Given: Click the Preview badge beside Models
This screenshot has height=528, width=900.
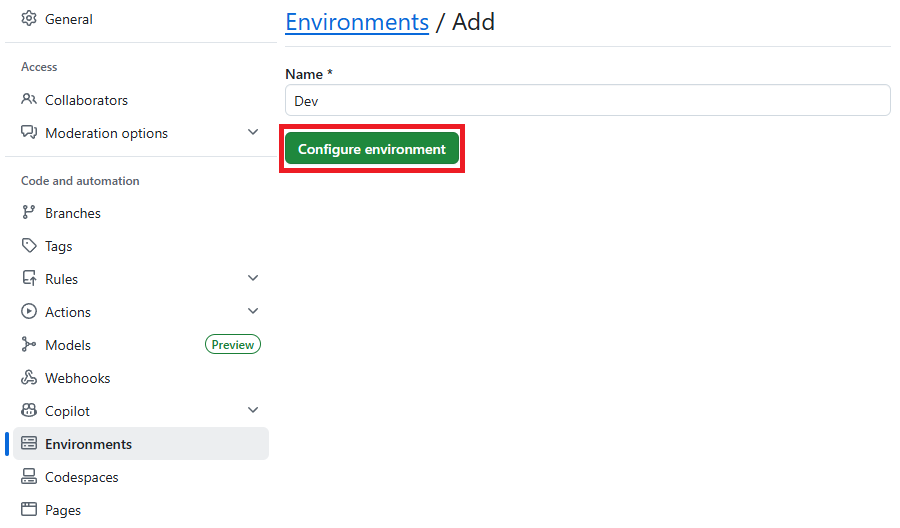Looking at the screenshot, I should tap(232, 344).
